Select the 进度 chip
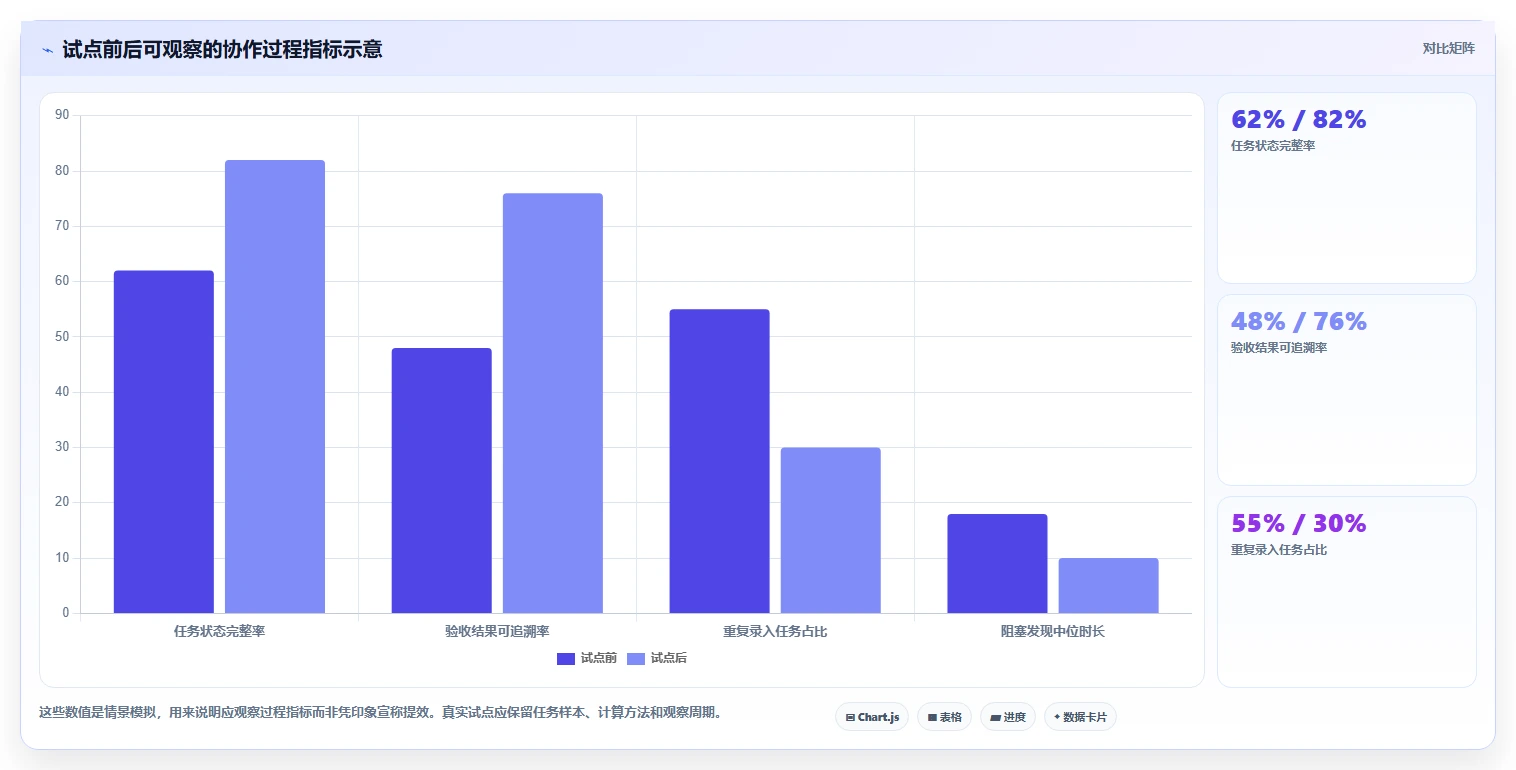This screenshot has width=1516, height=770. tap(1008, 717)
